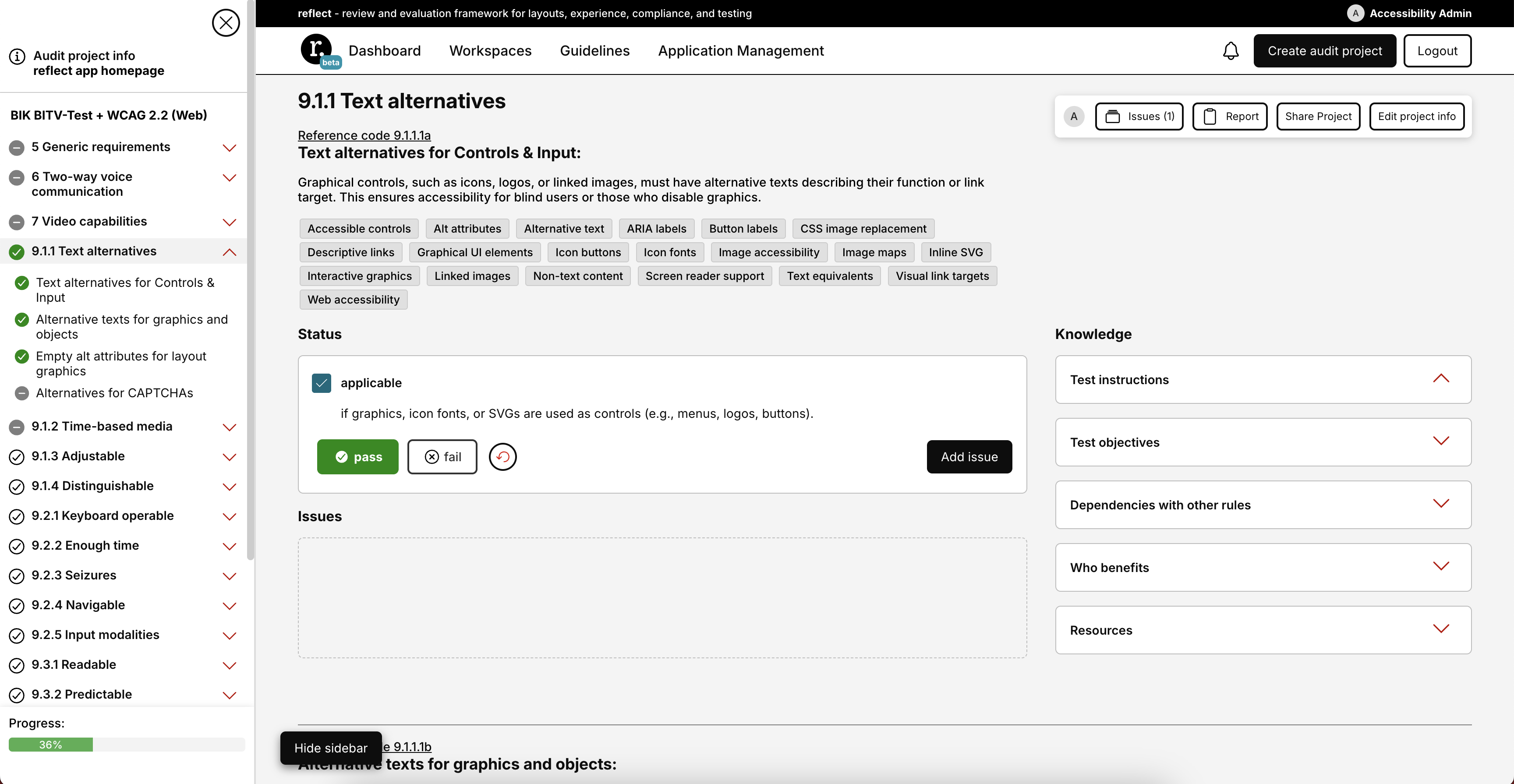Open the Dashboard nav item

[384, 50]
